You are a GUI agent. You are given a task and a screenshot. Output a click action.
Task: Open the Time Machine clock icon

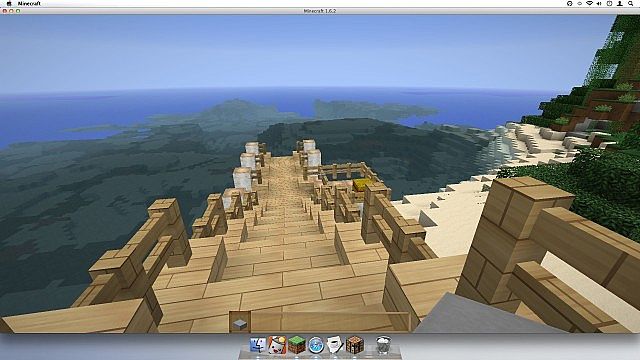(609, 3)
